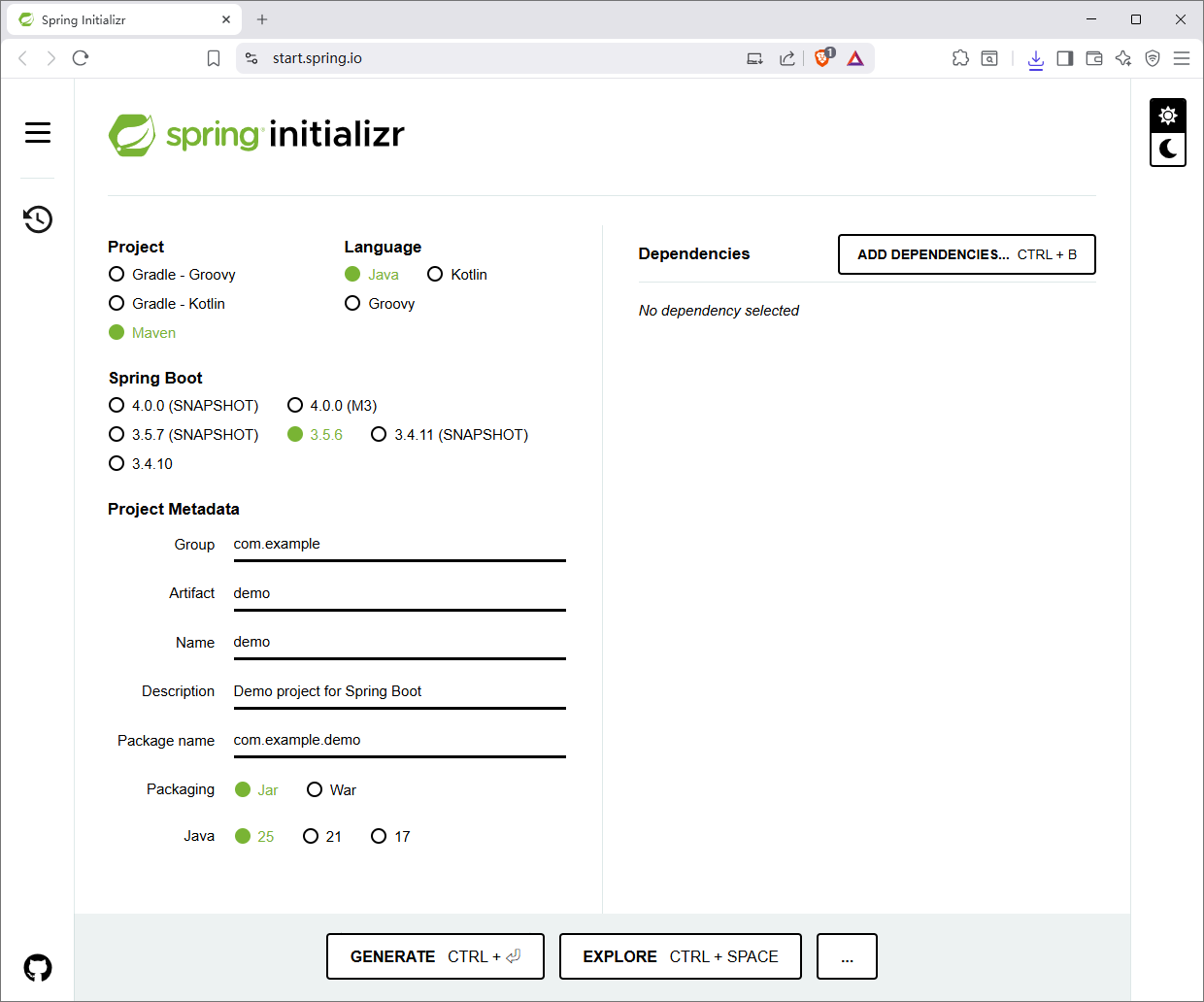Reload the page
The image size is (1204, 1002).
(81, 58)
